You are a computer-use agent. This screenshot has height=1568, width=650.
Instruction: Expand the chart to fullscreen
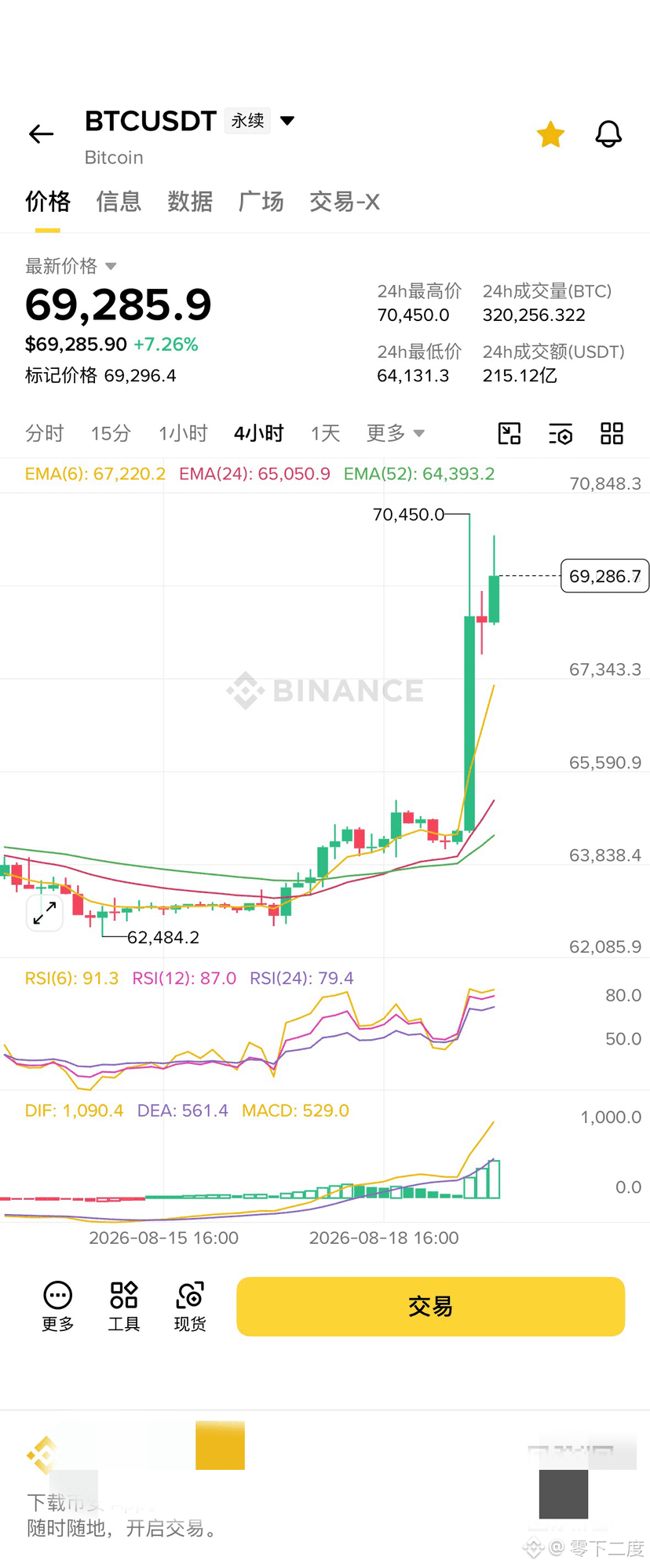45,913
